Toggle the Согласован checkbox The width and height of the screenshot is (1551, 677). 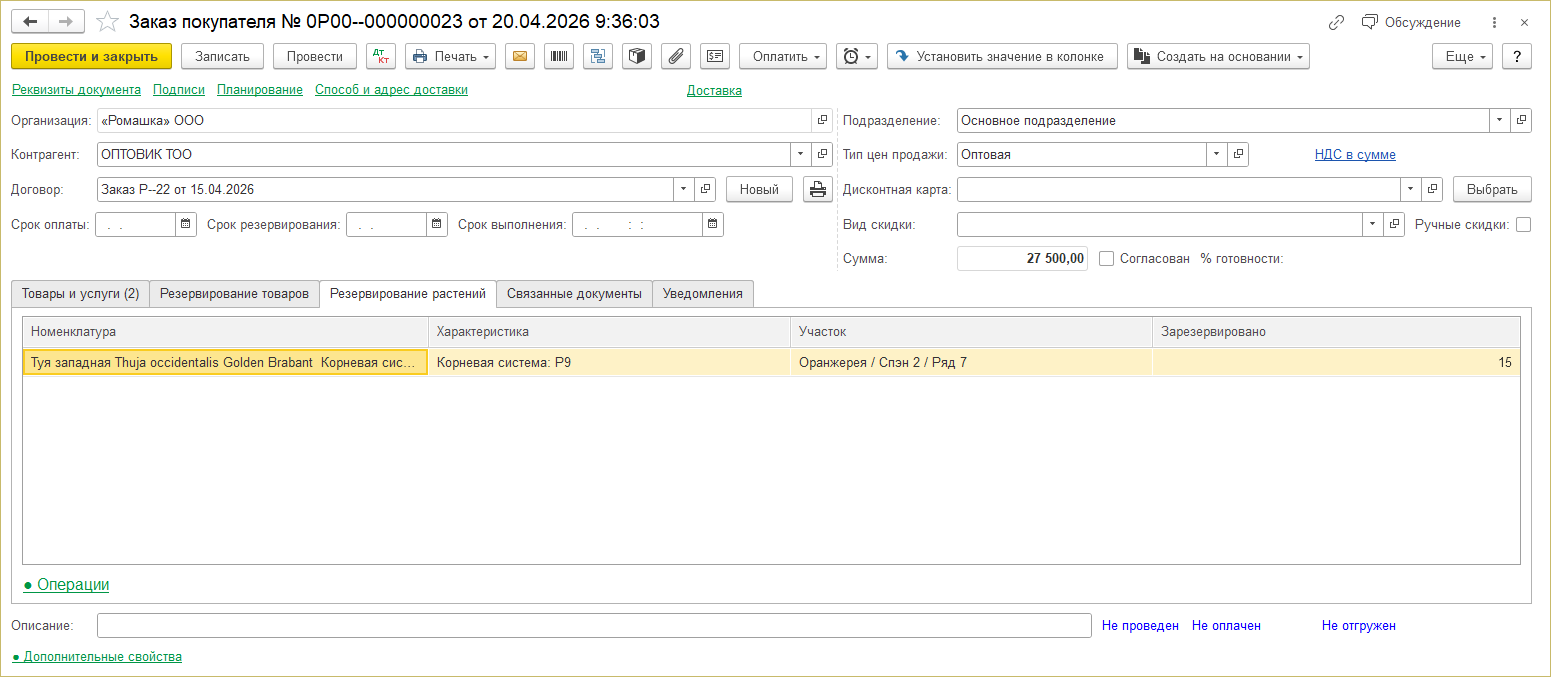(x=1106, y=259)
